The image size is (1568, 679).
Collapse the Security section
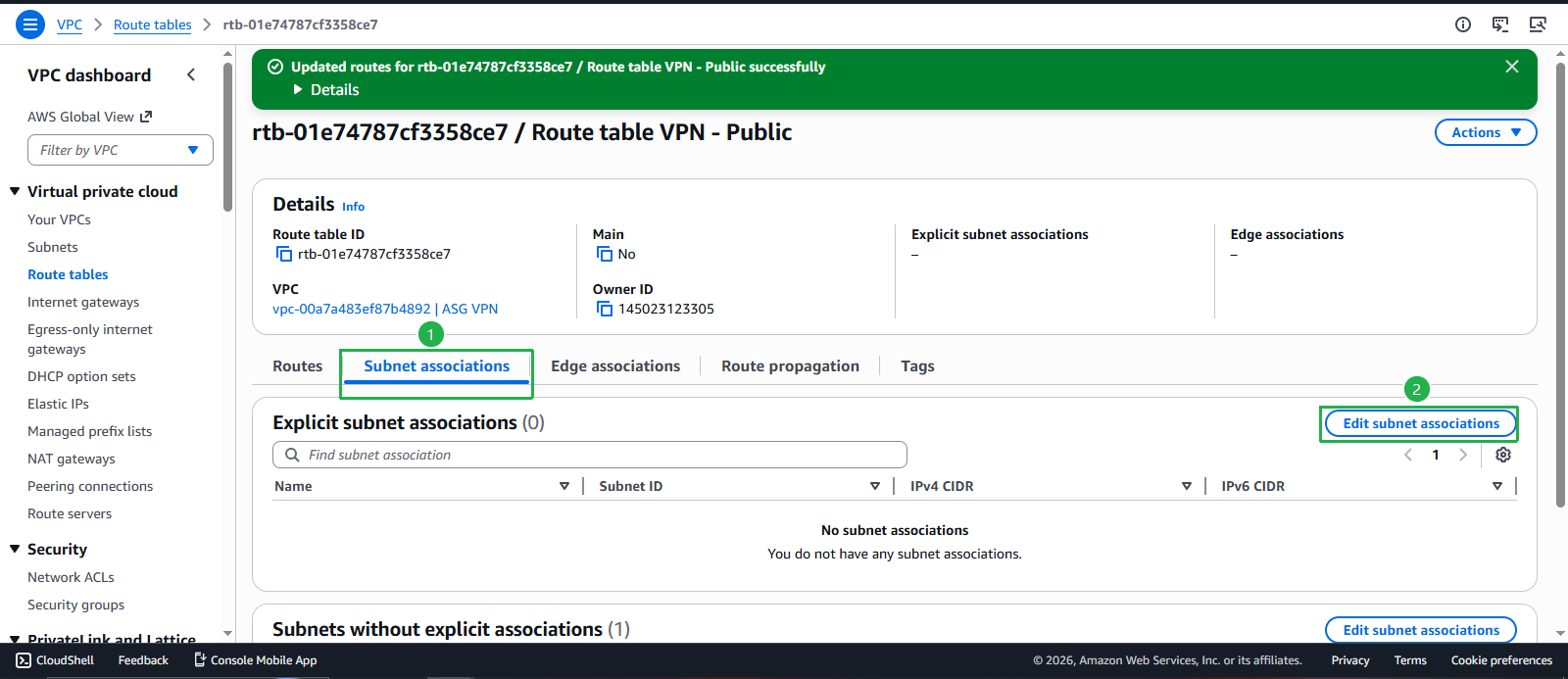15,550
